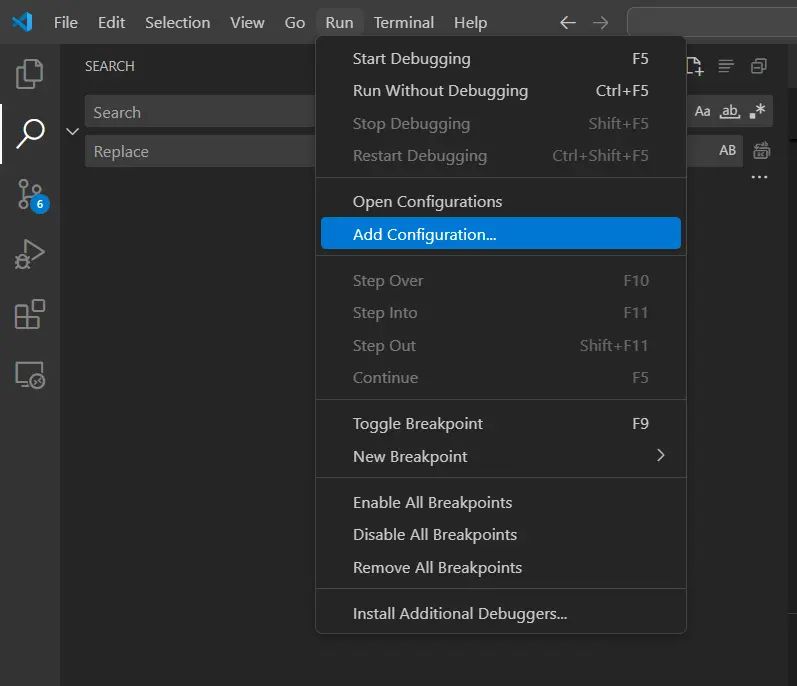The width and height of the screenshot is (797, 686).
Task: Click the view as tree lines icon
Action: point(726,66)
